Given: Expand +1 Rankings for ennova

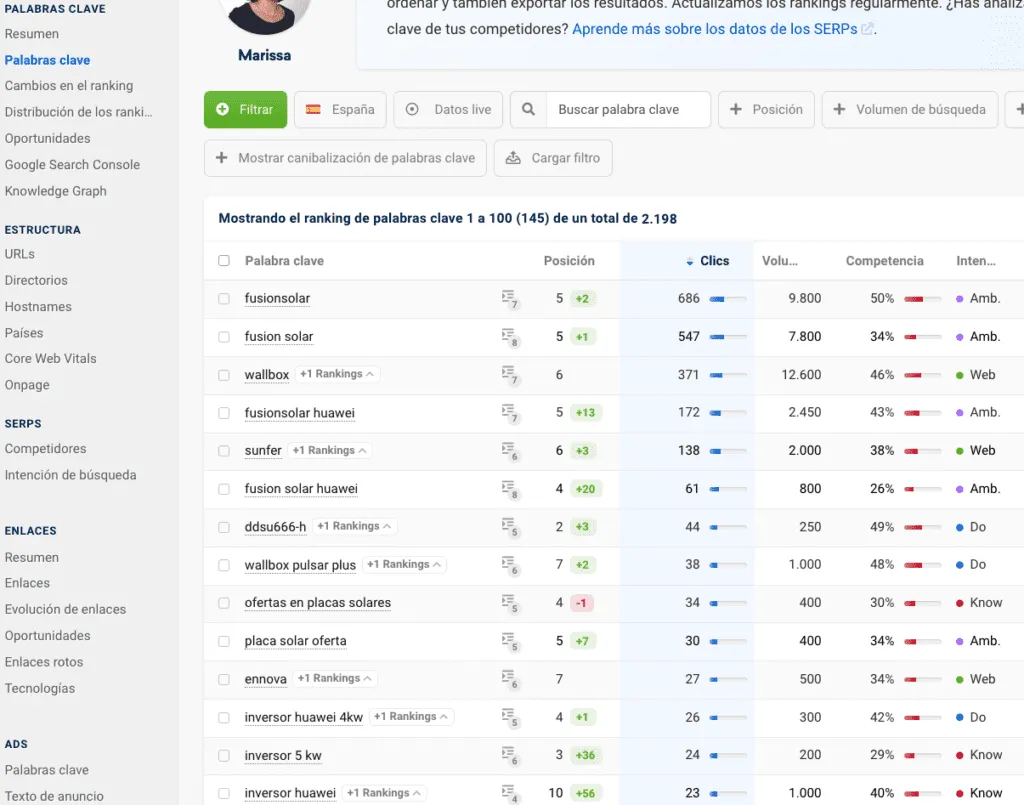Looking at the screenshot, I should tap(335, 678).
